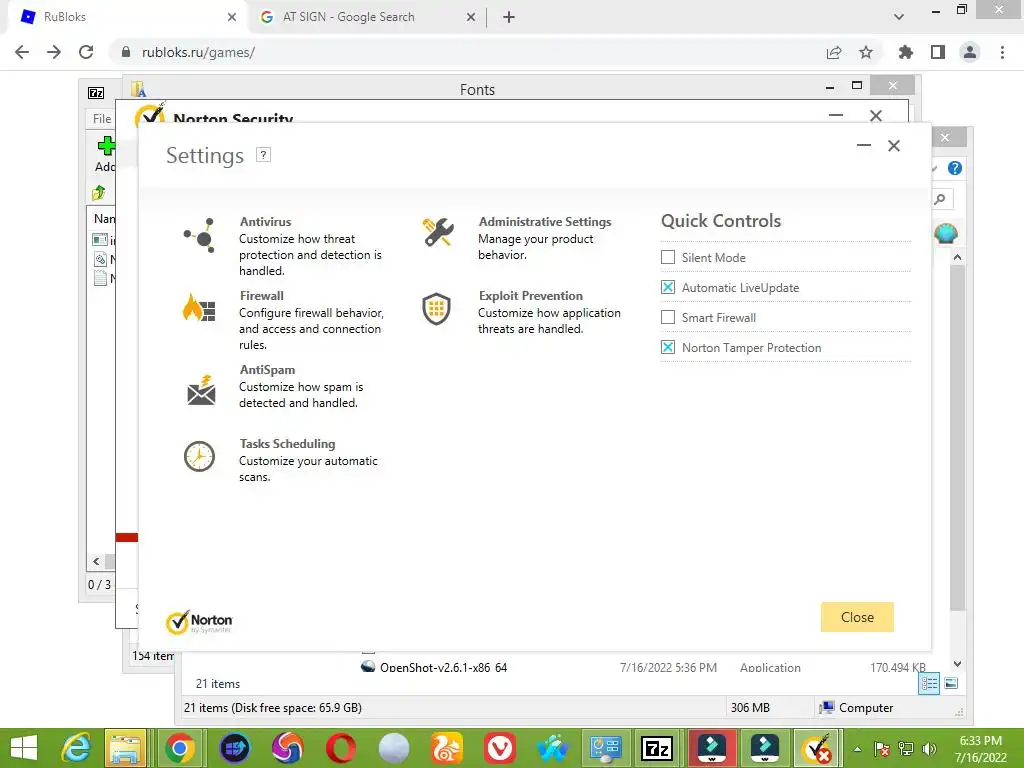Screen dimensions: 1024x768
Task: Click the green Add plus icon in 7-Zip
Action: 106,146
